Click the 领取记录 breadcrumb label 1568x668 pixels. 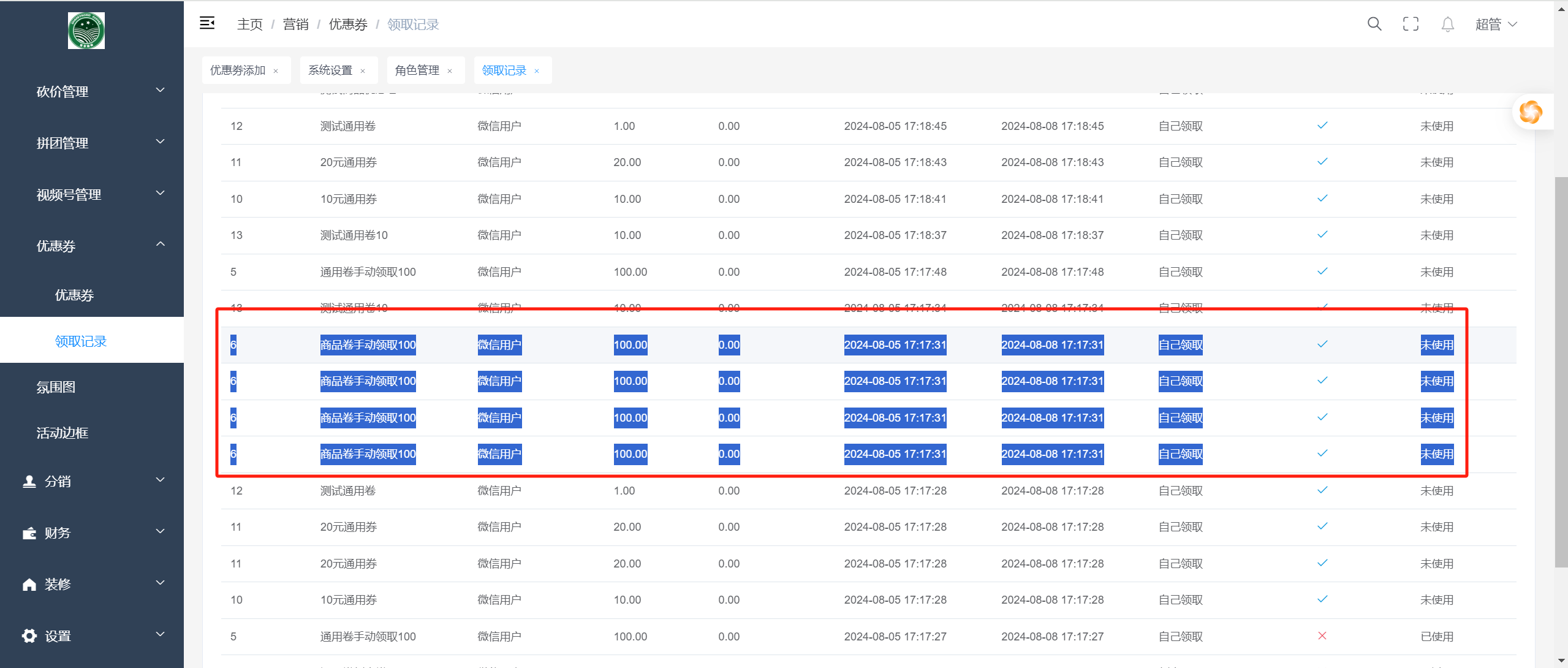(x=413, y=25)
